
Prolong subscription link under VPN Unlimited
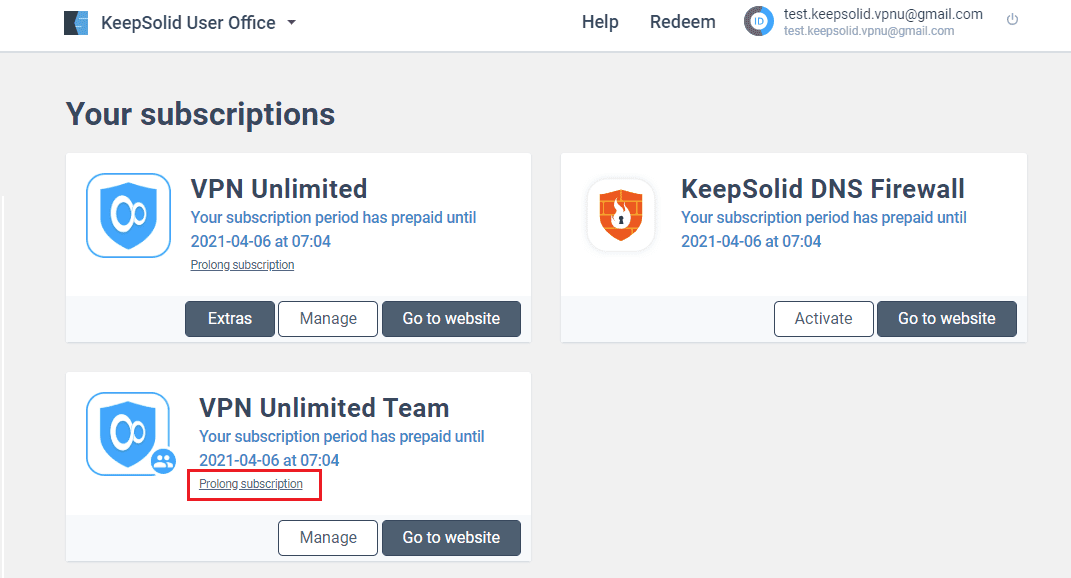click(x=242, y=265)
